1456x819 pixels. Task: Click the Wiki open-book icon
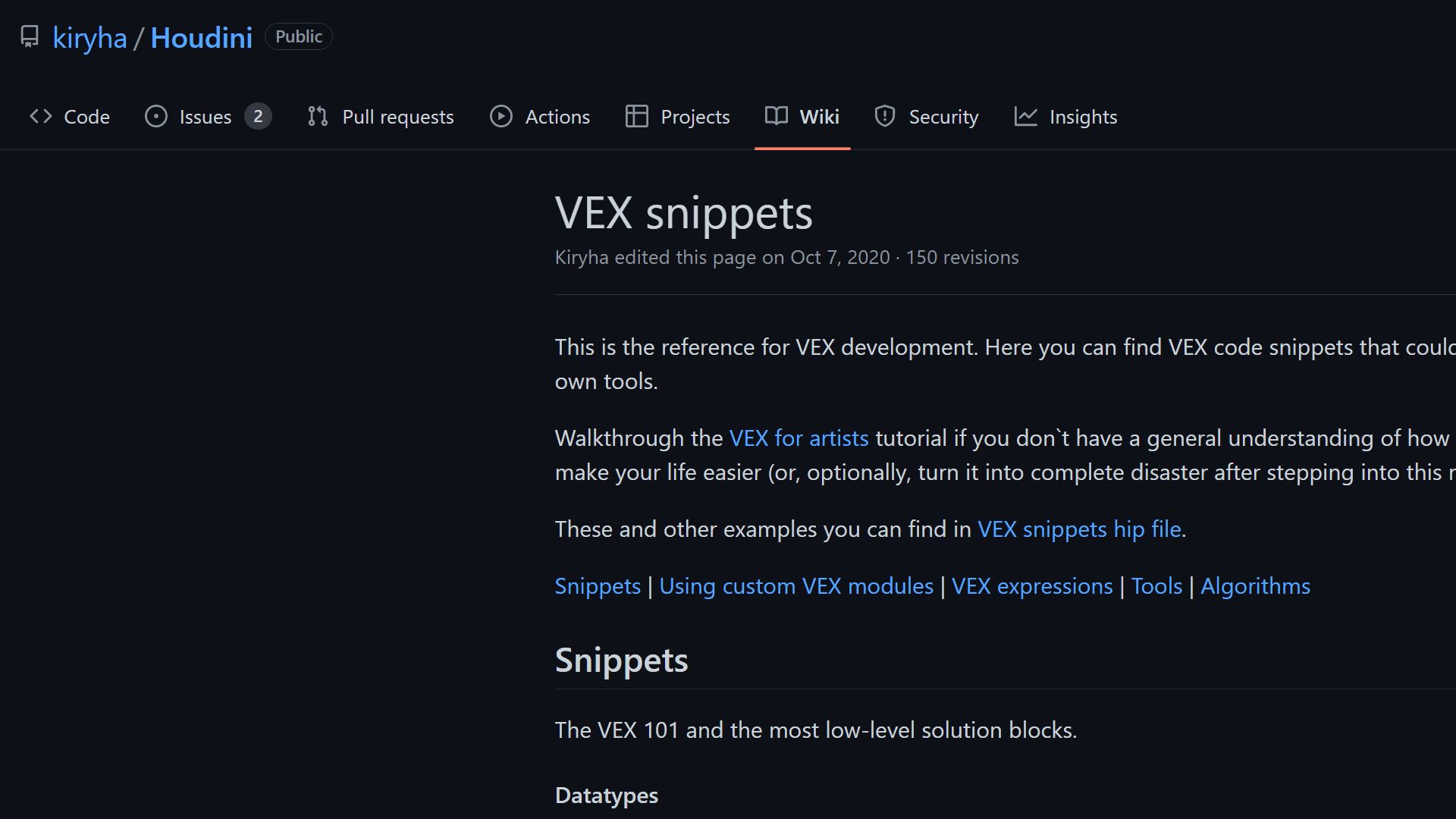click(x=777, y=117)
